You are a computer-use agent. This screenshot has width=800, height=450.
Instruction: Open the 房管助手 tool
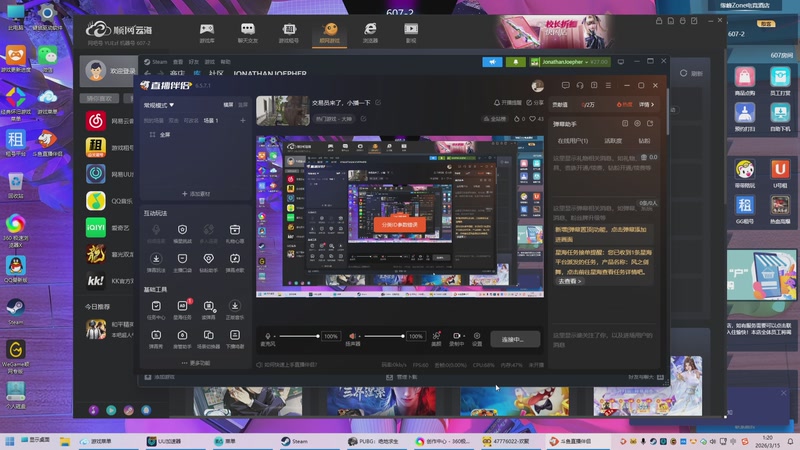coord(182,339)
